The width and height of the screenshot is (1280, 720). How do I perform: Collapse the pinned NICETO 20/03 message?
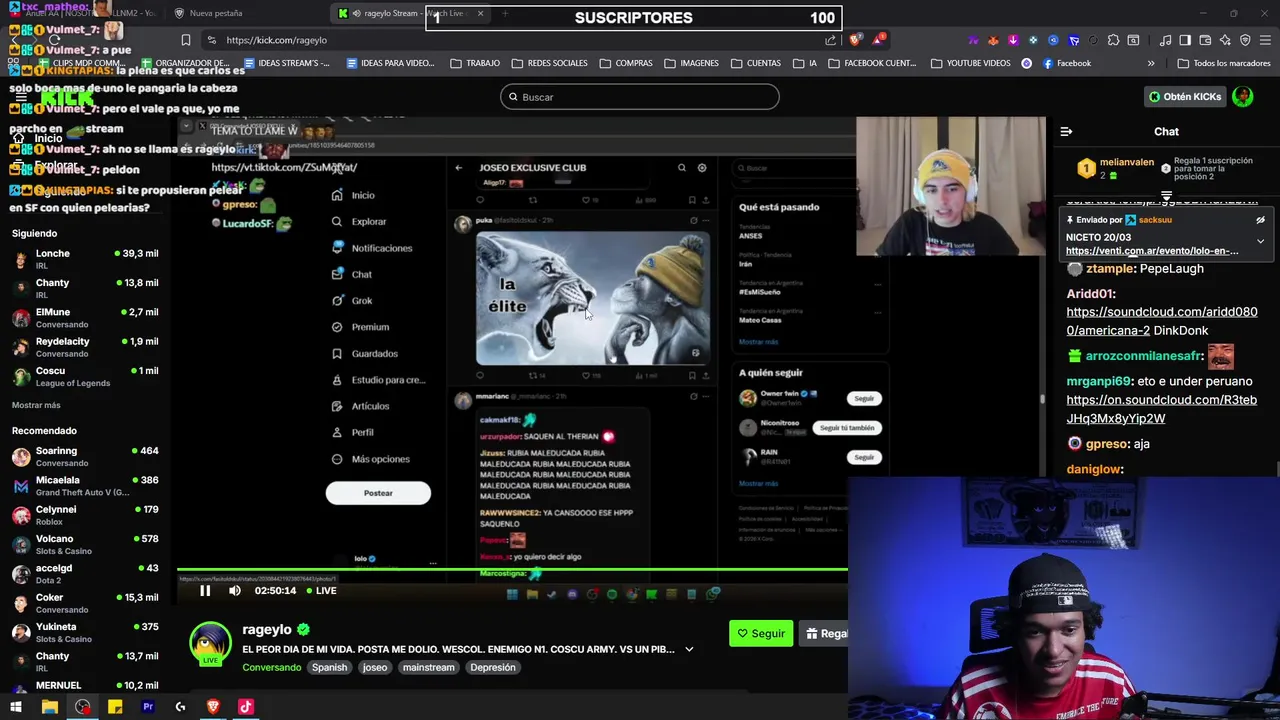(x=1260, y=241)
